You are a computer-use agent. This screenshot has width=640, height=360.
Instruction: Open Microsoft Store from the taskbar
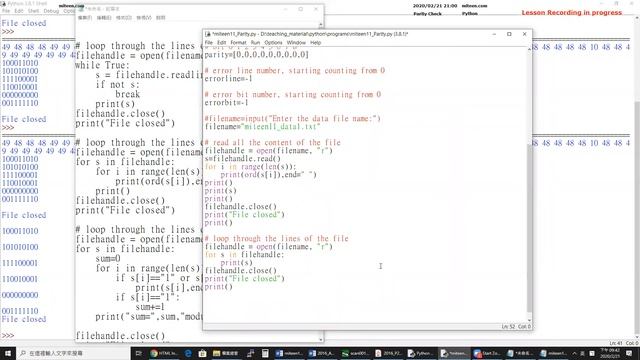pyautogui.click(x=202, y=353)
